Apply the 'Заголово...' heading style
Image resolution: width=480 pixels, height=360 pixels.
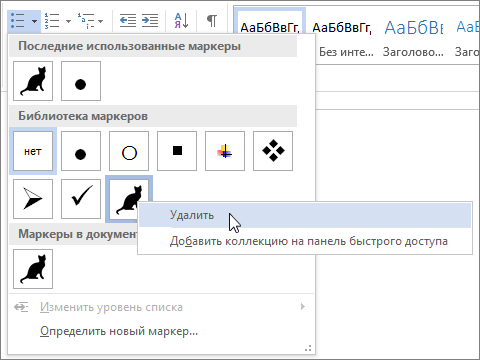click(x=413, y=37)
